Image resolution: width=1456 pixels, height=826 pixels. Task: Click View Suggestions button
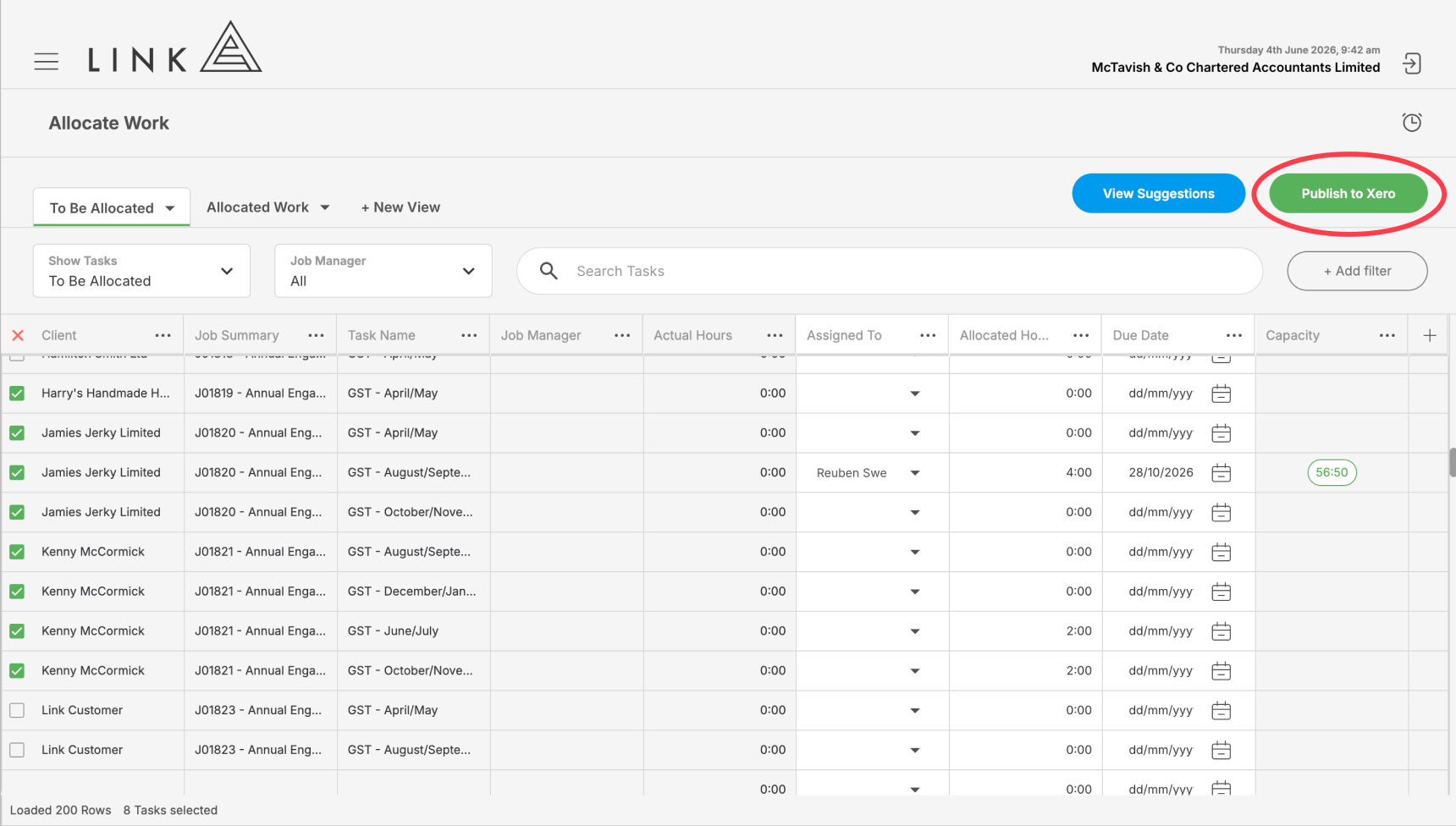[1158, 194]
